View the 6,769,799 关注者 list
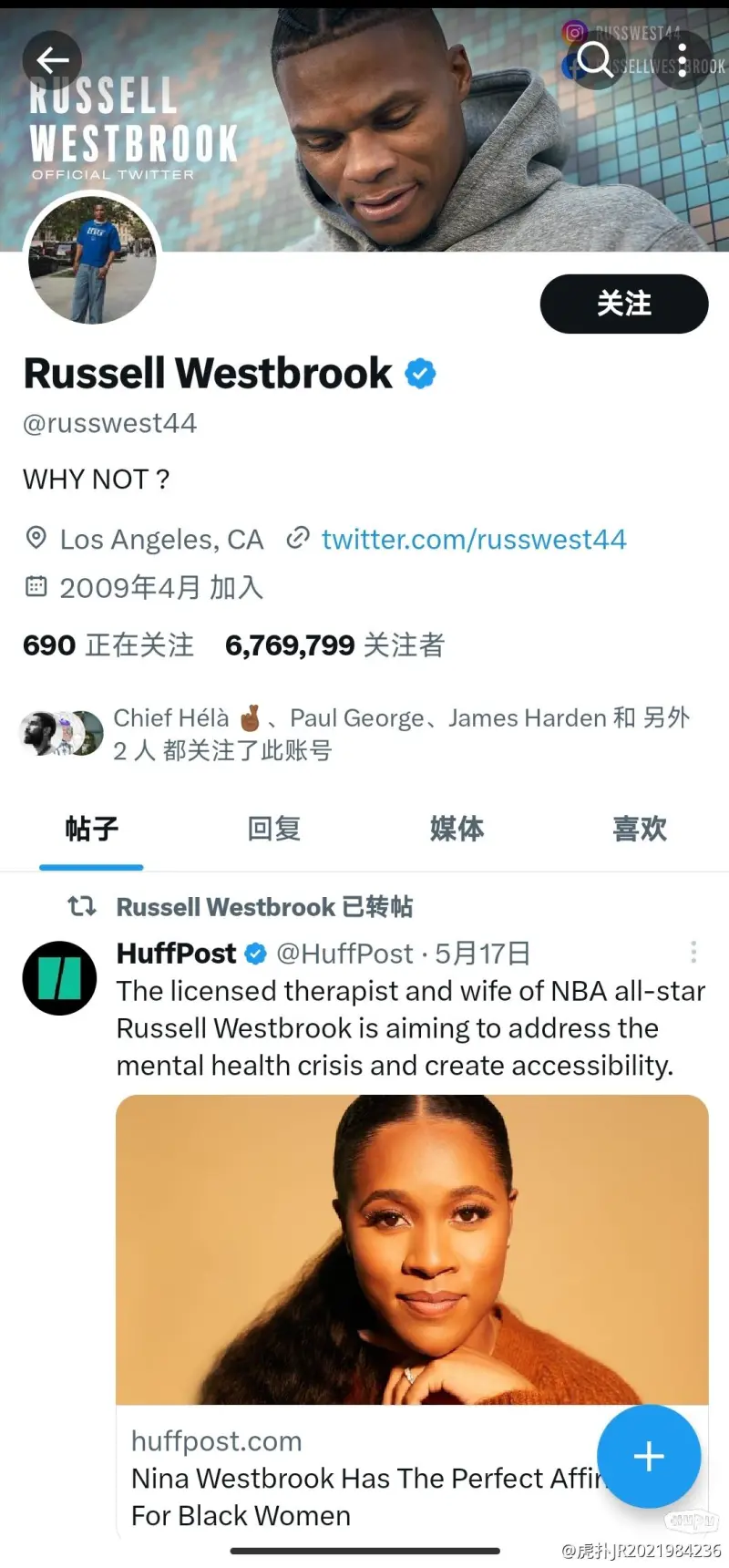This screenshot has height=1568, width=729. 334,645
